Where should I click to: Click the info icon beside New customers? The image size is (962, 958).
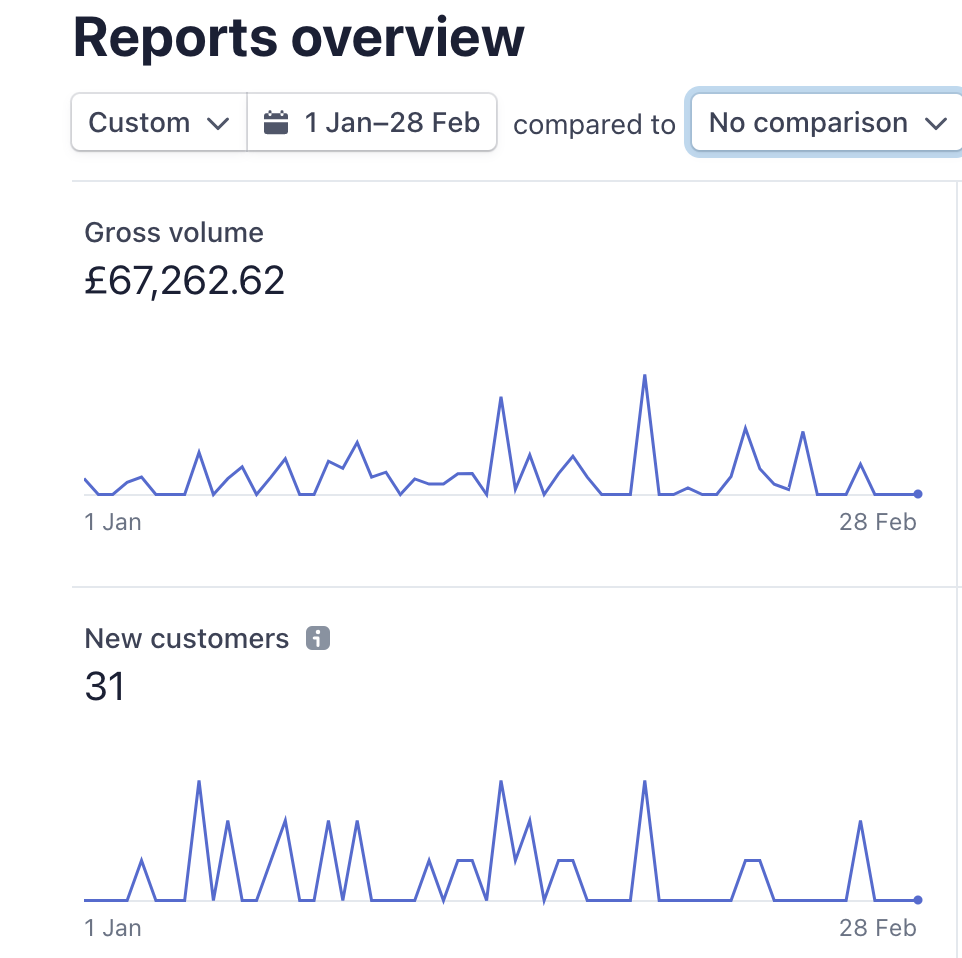(318, 638)
